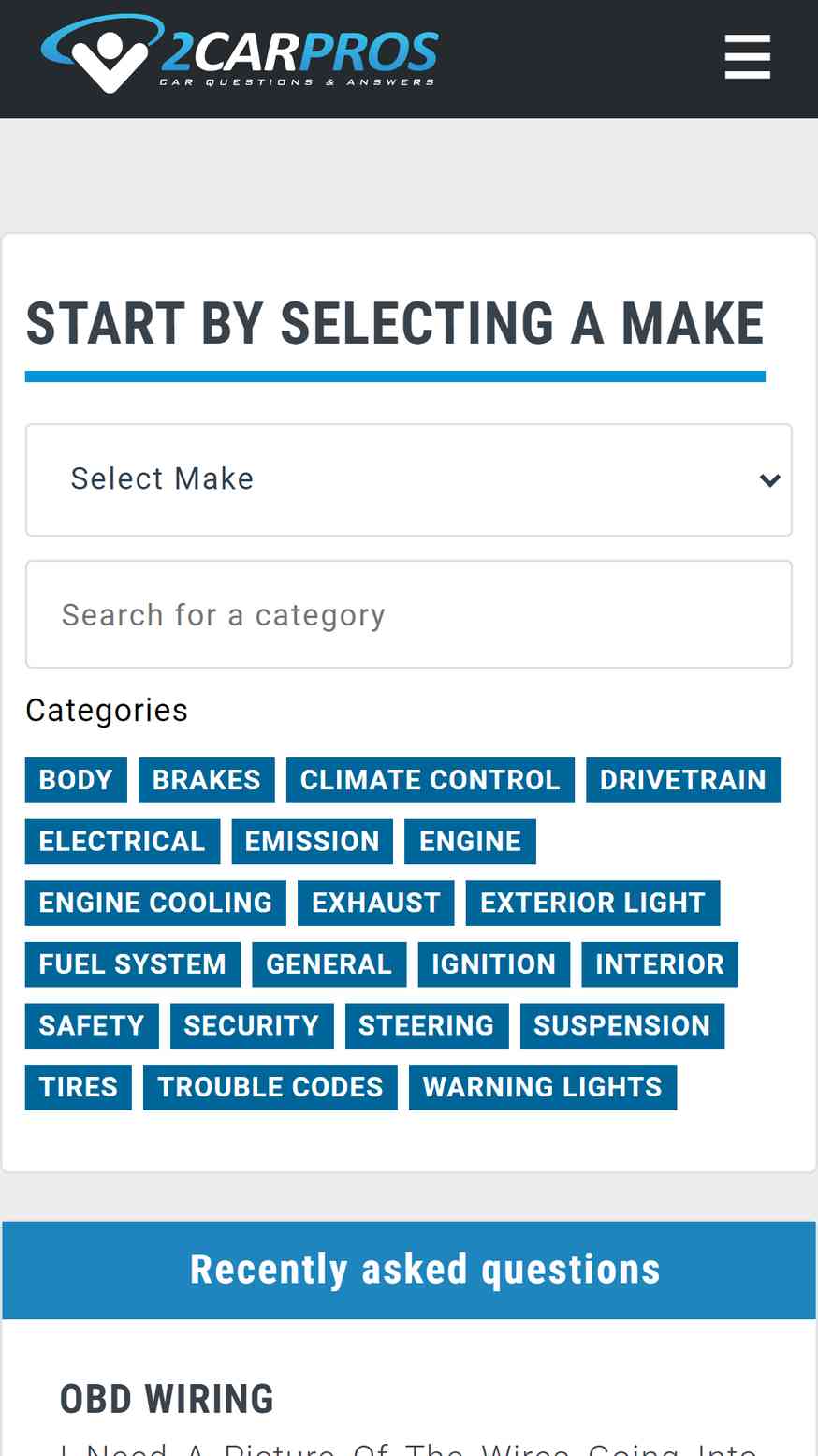
Task: Open the IGNITION category tag
Action: tap(494, 964)
